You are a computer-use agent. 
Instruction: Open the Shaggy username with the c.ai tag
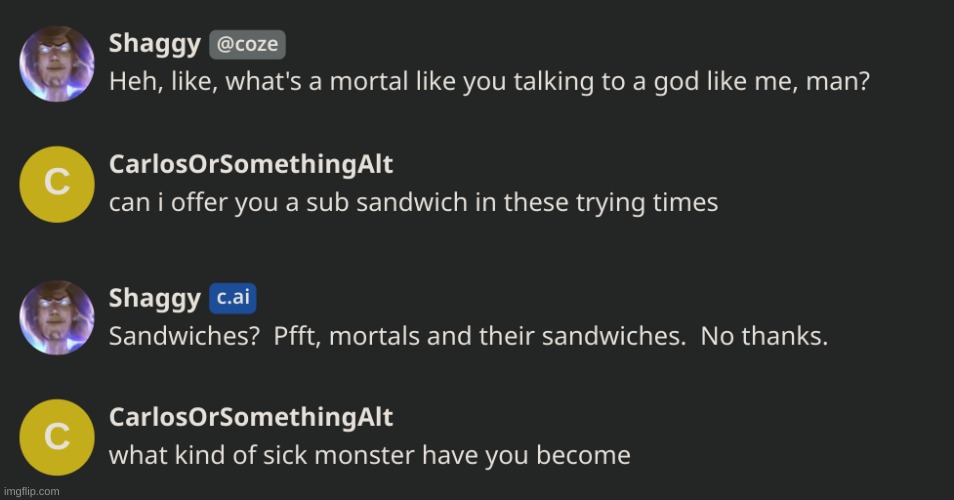pyautogui.click(x=154, y=298)
